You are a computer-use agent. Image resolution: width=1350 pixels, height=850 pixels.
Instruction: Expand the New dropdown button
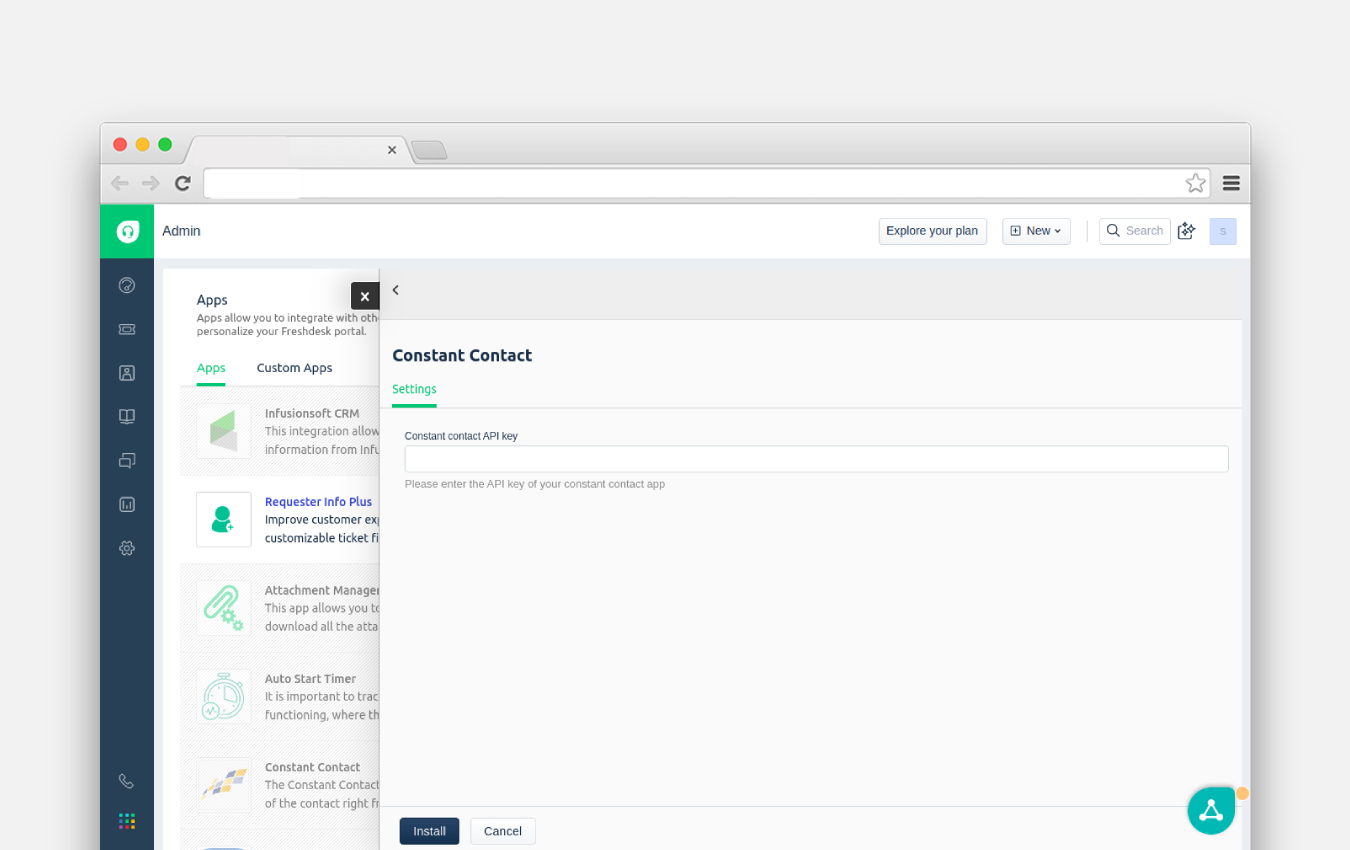click(1036, 231)
